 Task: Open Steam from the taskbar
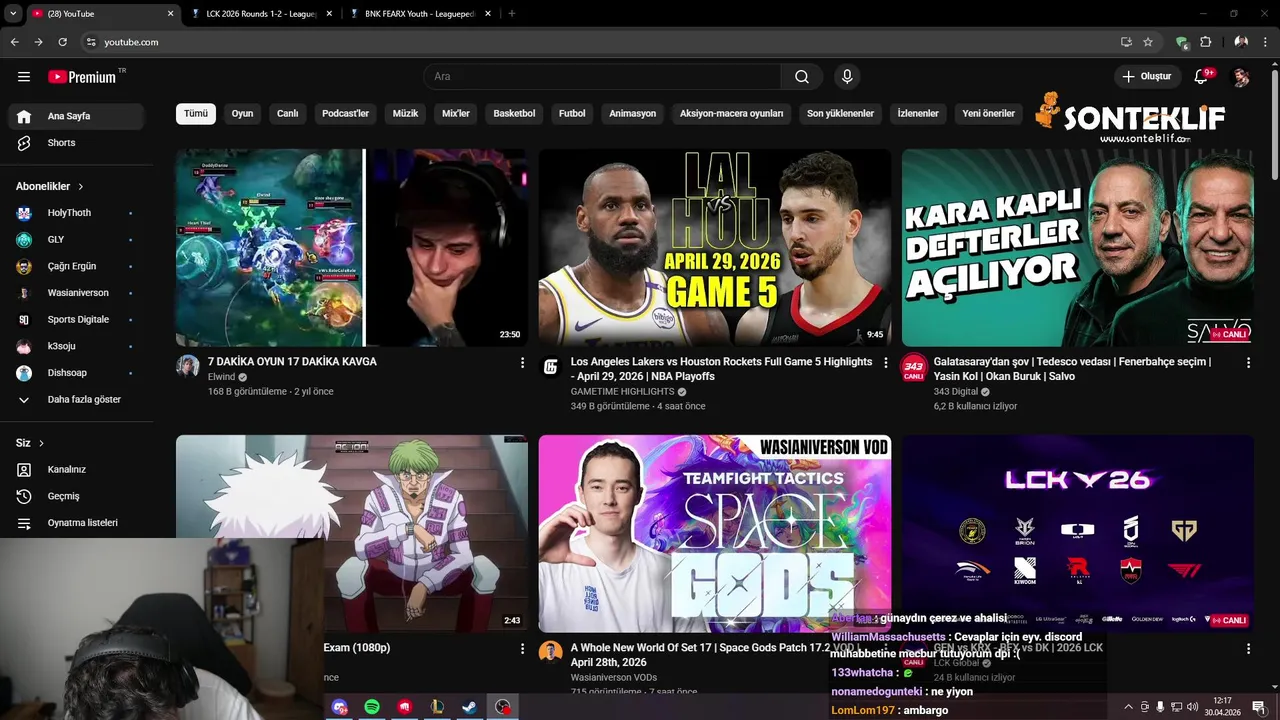tap(469, 707)
